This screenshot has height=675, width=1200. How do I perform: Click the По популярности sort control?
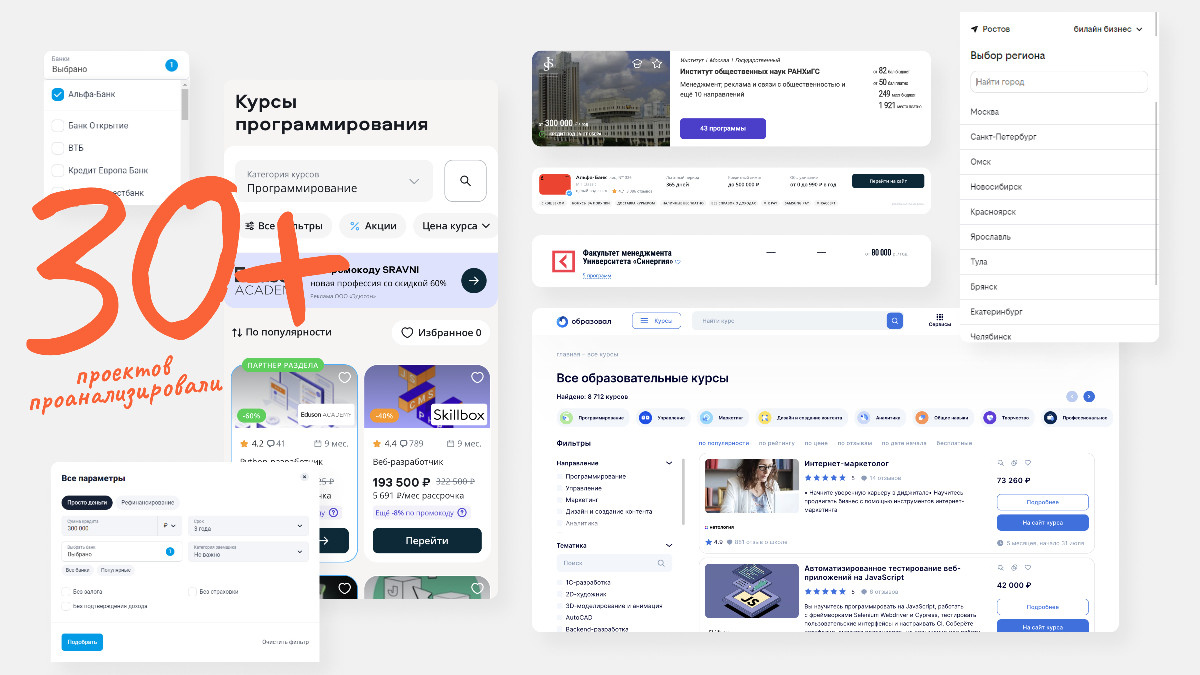[x=281, y=332]
